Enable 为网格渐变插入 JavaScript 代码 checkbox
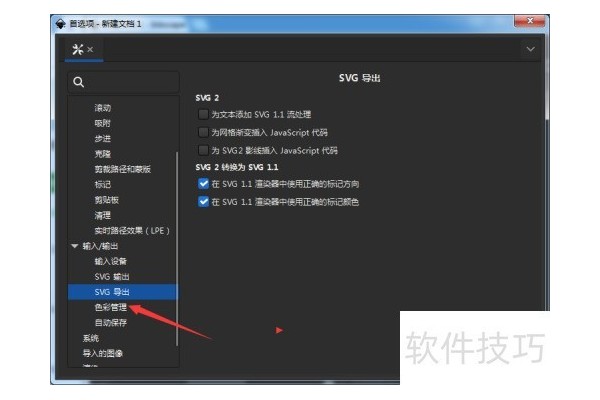Screen dimensions: 600x400 click(203, 132)
